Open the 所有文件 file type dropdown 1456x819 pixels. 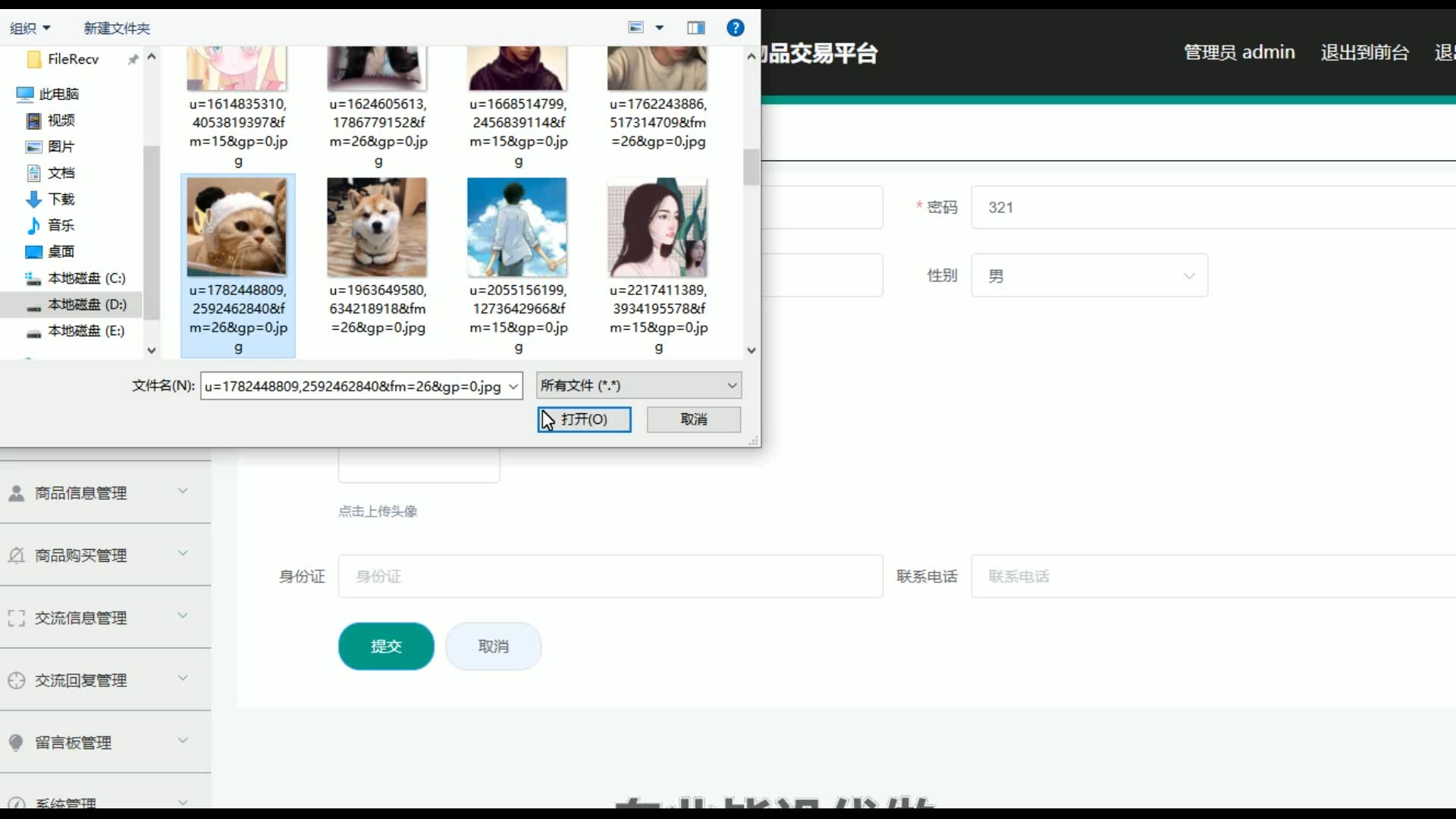point(639,385)
